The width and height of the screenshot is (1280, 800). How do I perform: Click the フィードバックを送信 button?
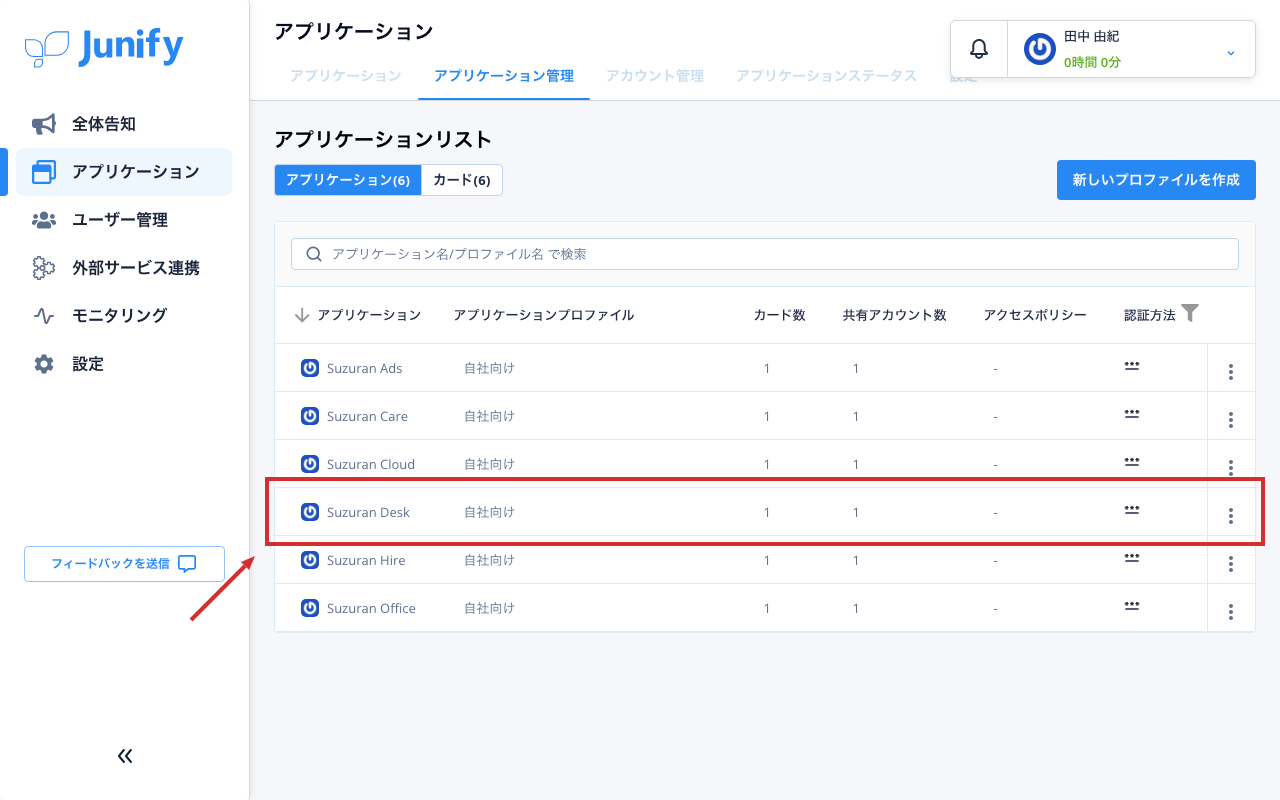[124, 564]
